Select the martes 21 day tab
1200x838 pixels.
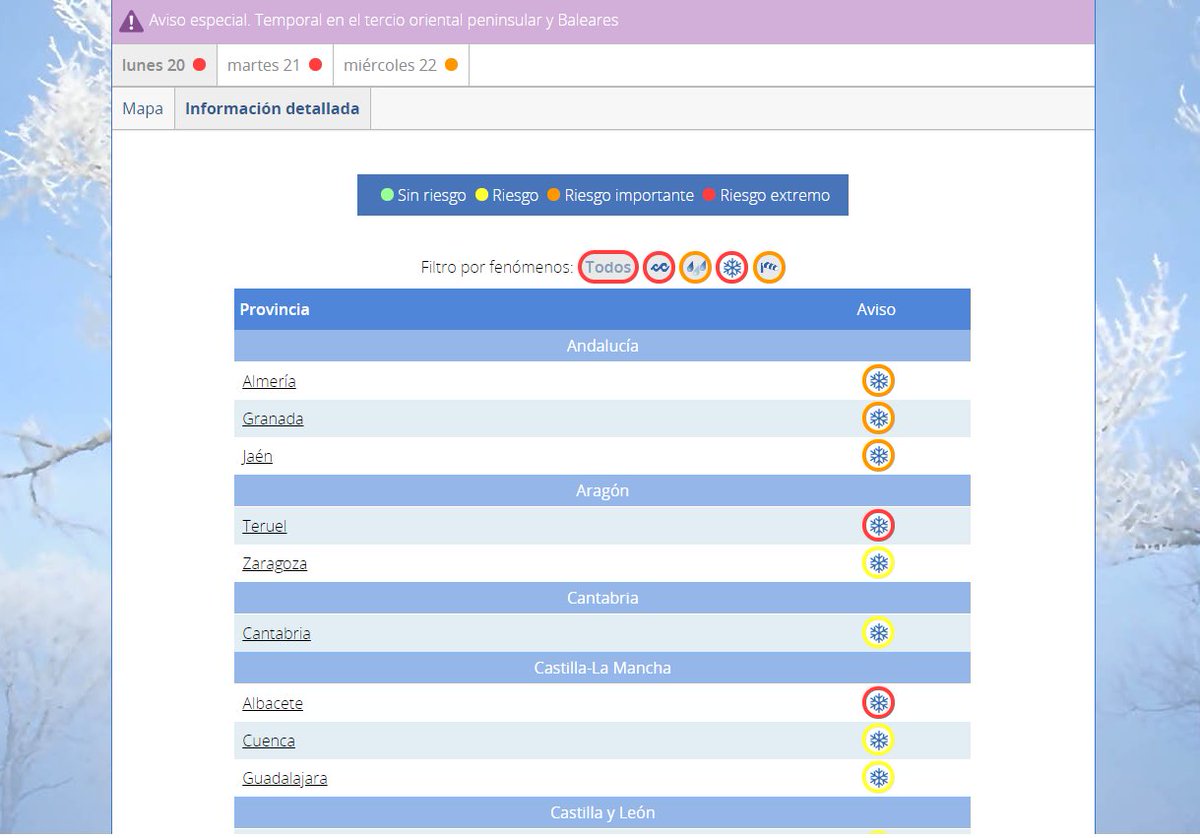pyautogui.click(x=275, y=65)
